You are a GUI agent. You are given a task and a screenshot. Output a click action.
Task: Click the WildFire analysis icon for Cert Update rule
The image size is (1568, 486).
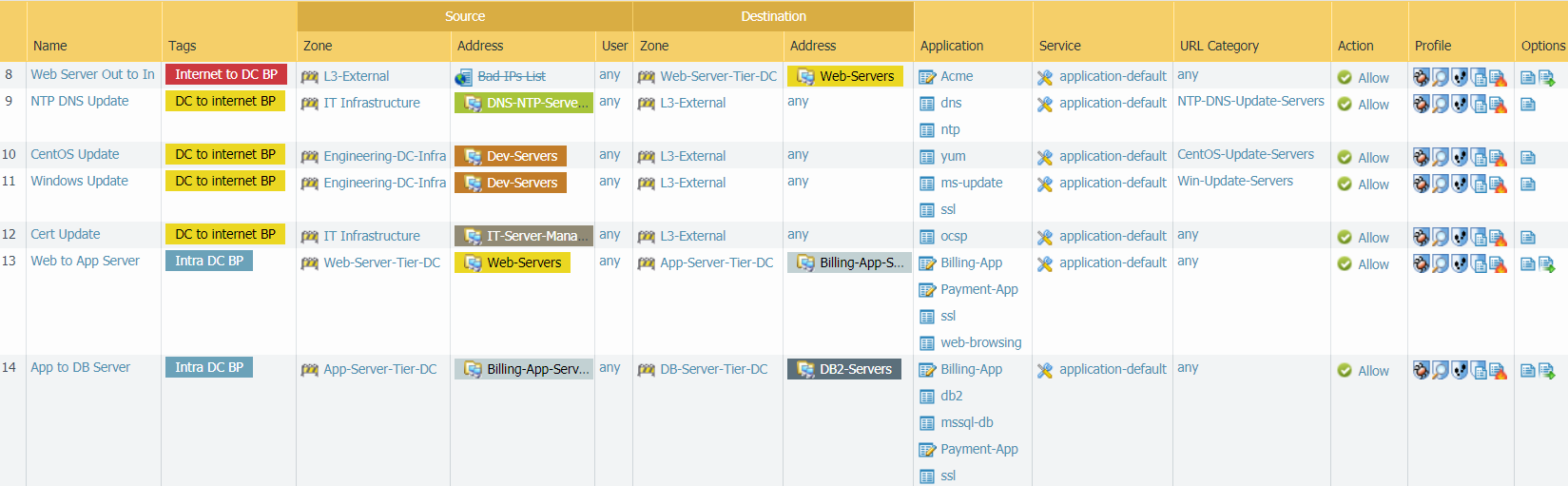1498,237
